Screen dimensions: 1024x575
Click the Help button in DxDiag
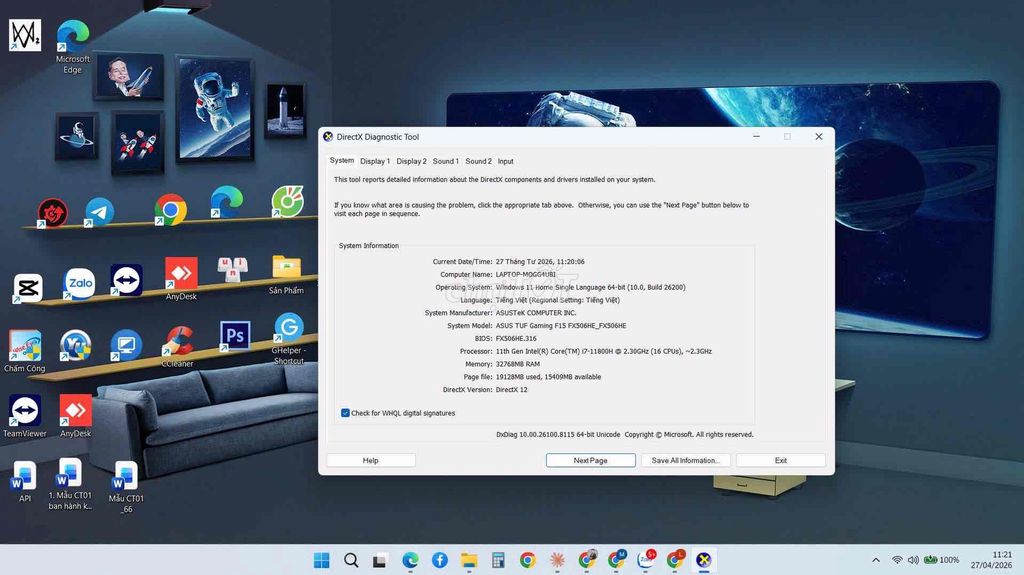point(370,461)
